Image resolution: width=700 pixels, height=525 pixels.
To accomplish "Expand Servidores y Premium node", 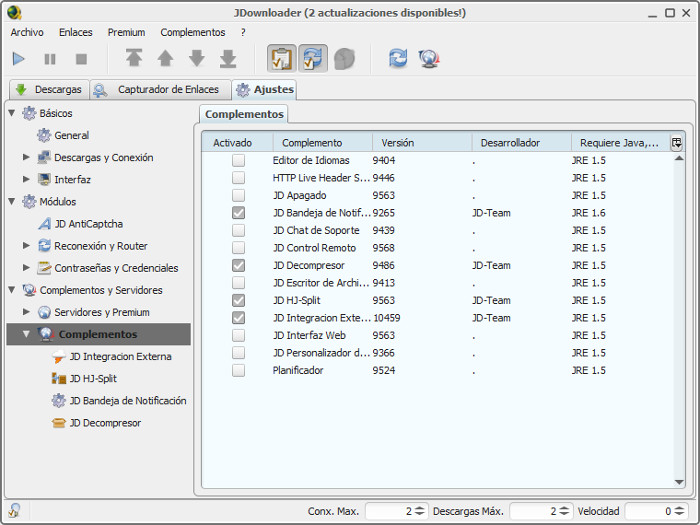I will pos(26,312).
